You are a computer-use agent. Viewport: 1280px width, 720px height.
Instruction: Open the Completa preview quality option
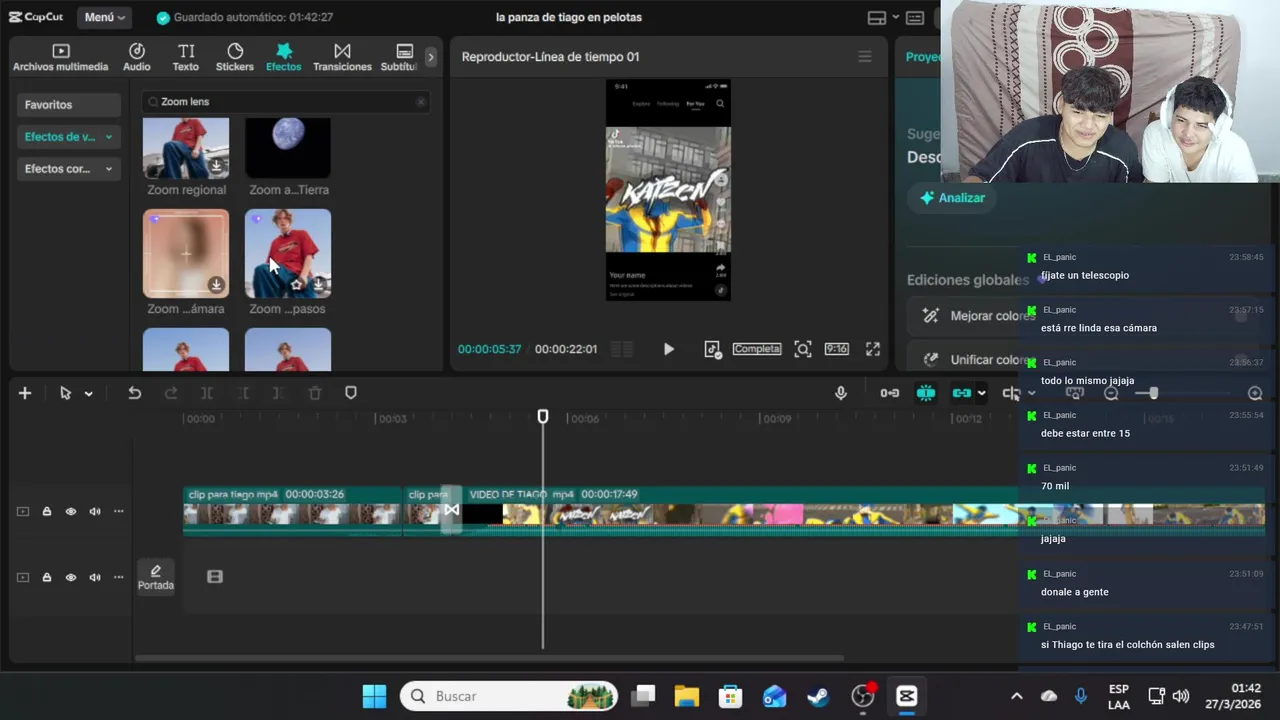point(757,349)
